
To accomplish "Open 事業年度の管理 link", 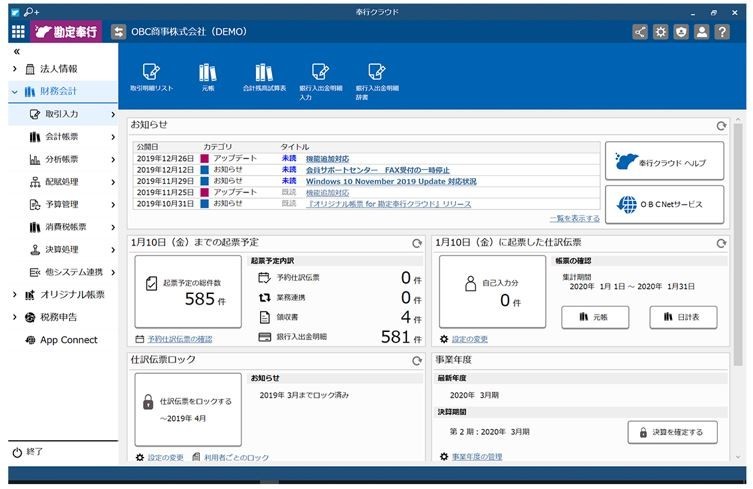I will click(477, 457).
